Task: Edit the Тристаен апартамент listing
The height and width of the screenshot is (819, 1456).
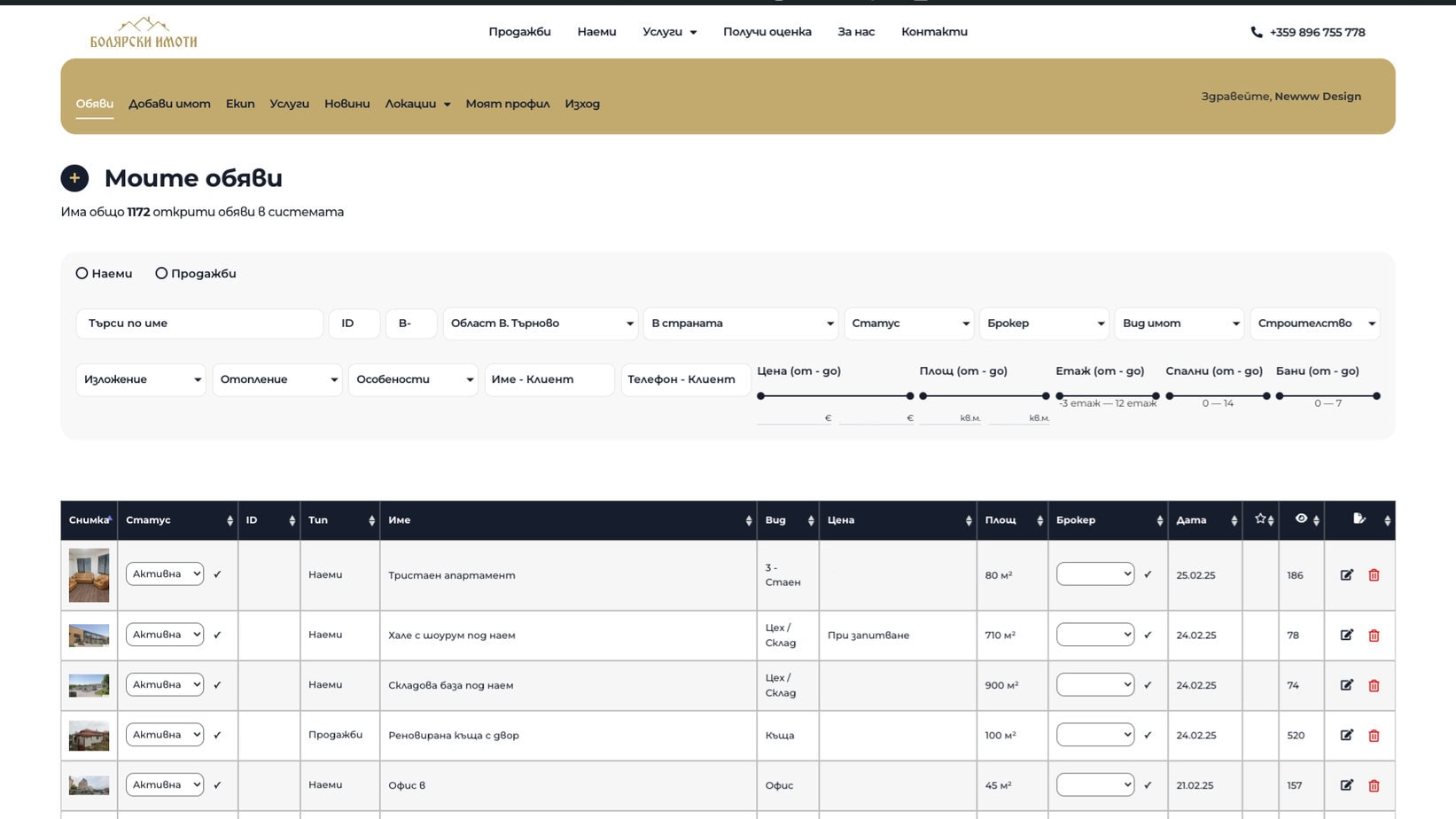Action: coord(1346,575)
